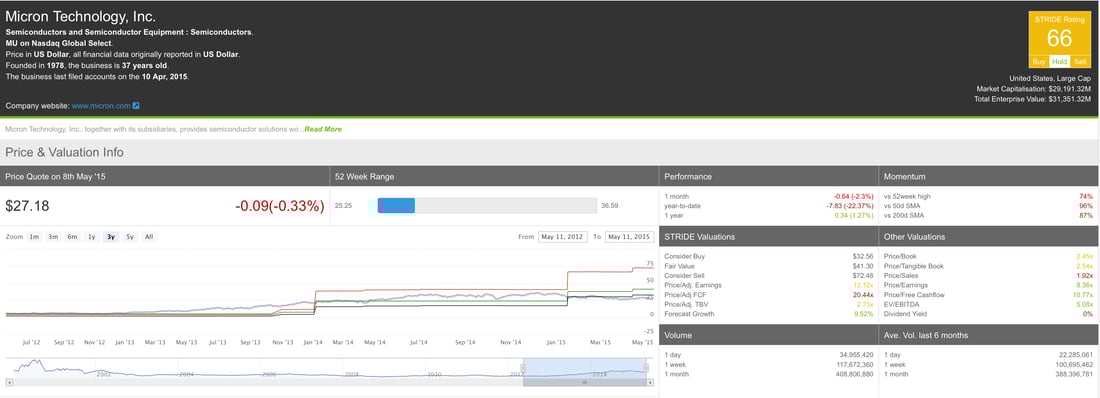Expand the company description with Read More
Screen dimensions: 1100x398
pyautogui.click(x=323, y=129)
